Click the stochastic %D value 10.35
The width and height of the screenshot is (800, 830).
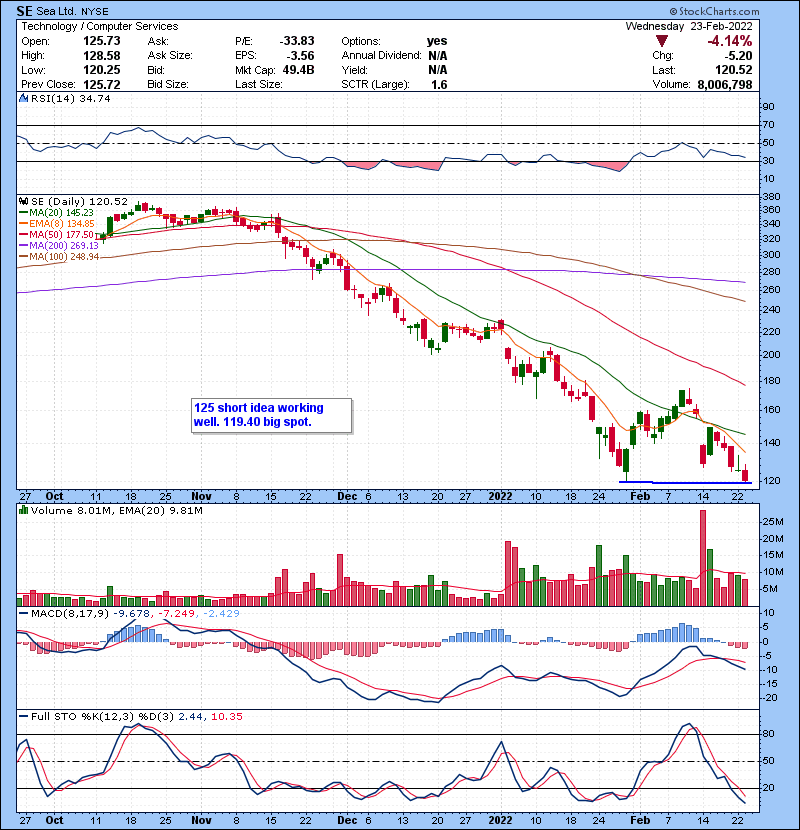(227, 717)
